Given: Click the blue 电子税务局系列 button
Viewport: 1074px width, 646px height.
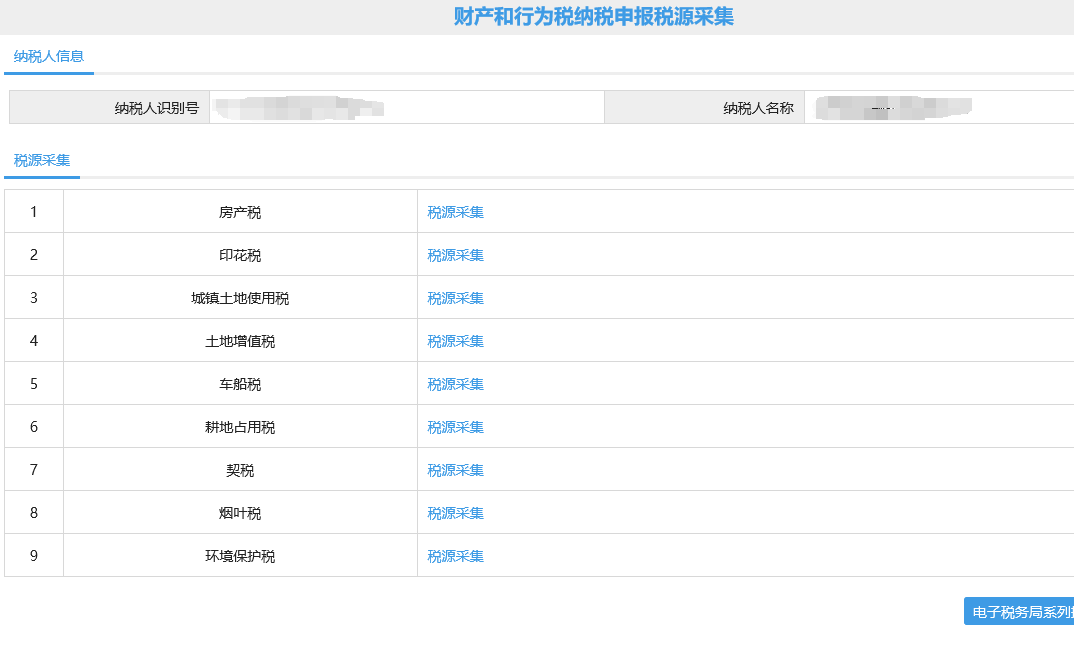Looking at the screenshot, I should 1020,612.
